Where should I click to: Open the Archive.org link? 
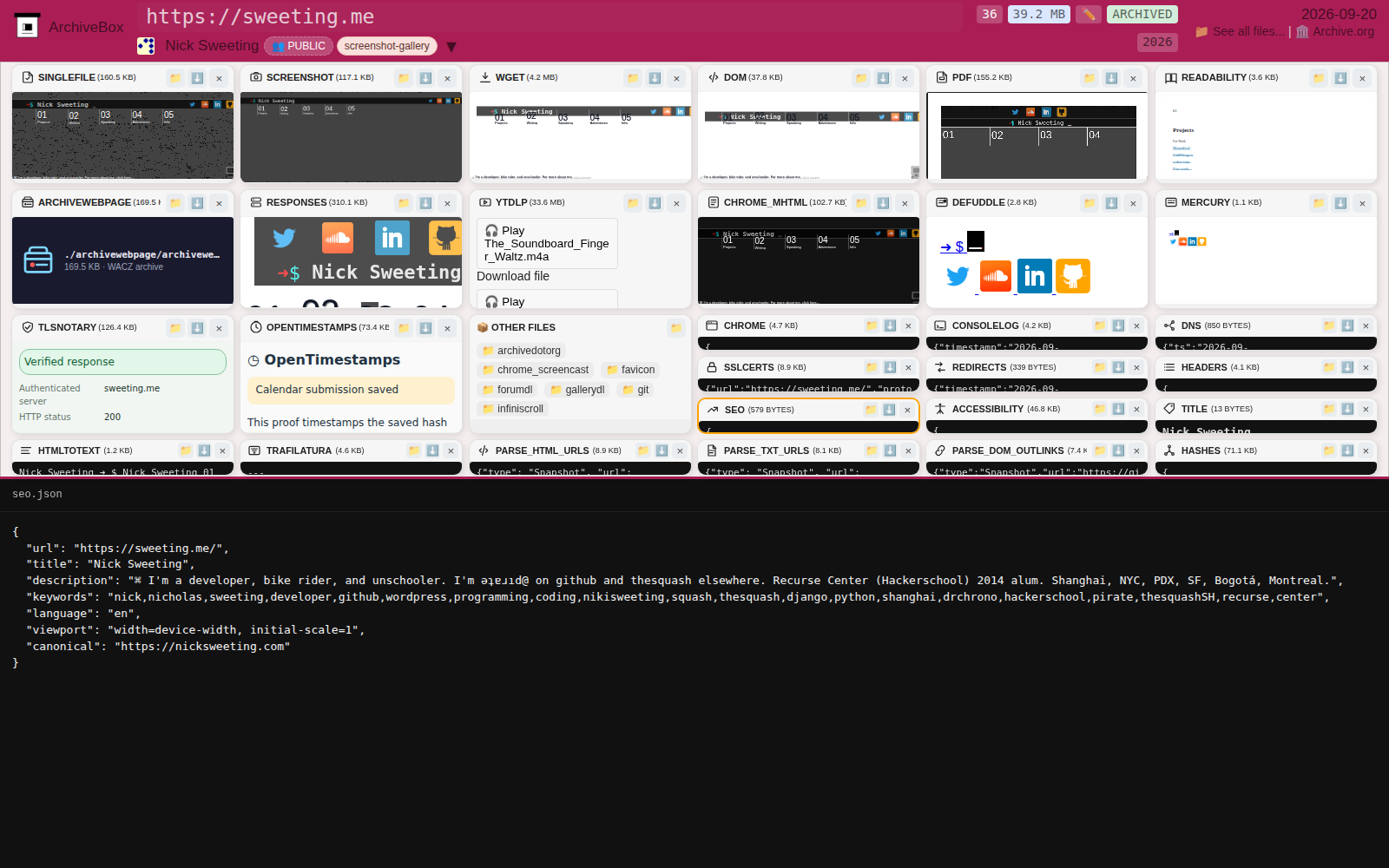(1335, 31)
